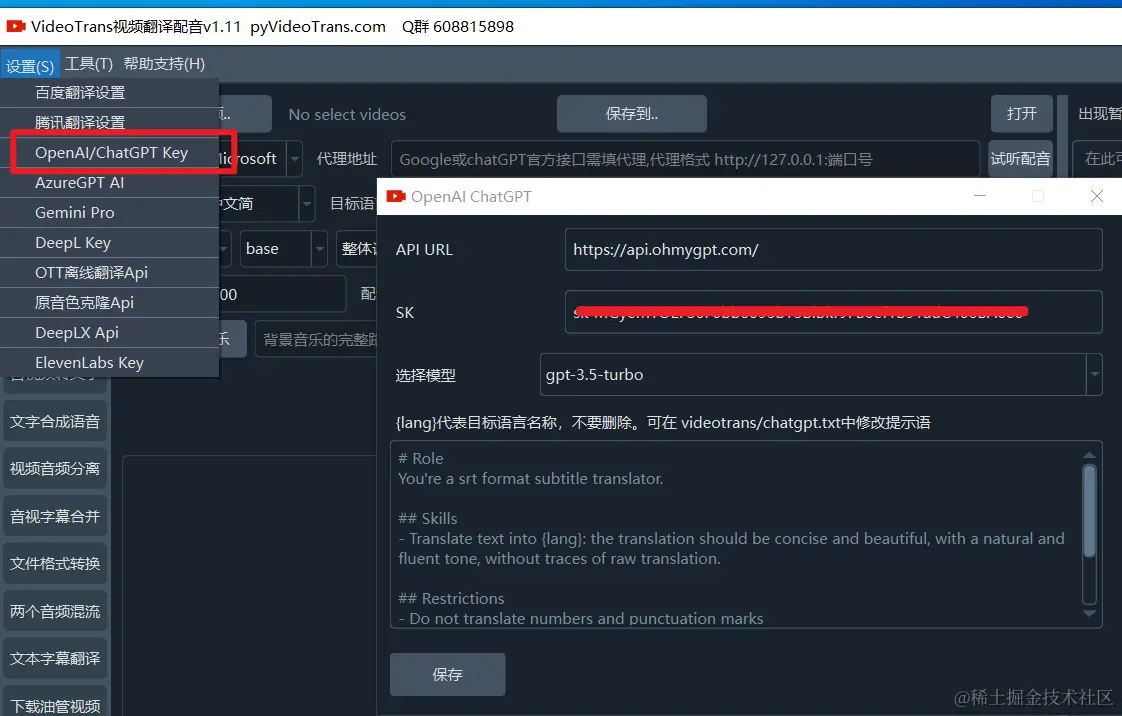Save OpenAI ChatGPT settings with 保存
Screen dimensions: 1122x716
pyautogui.click(x=447, y=675)
